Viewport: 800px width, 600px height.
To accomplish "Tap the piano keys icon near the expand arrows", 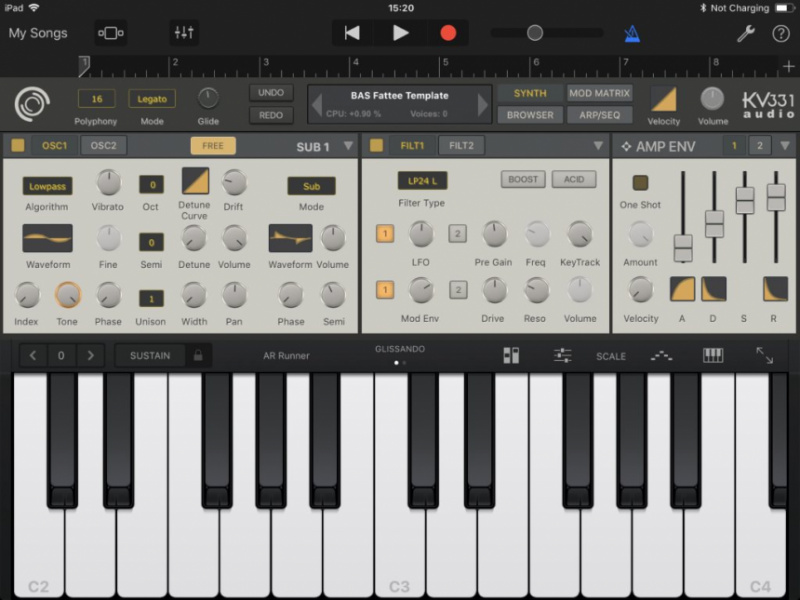I will [x=713, y=355].
